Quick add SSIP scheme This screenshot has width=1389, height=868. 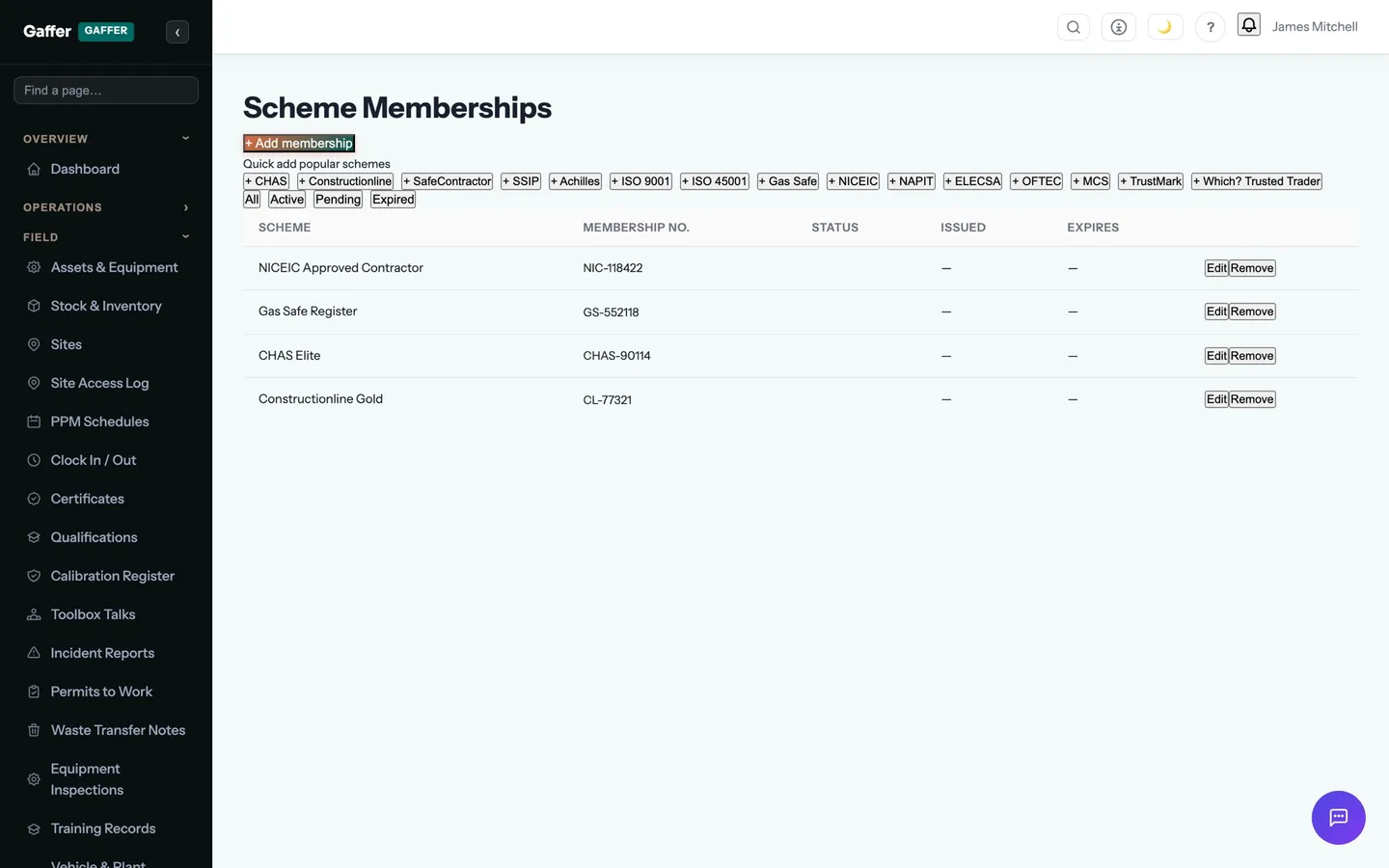(521, 181)
